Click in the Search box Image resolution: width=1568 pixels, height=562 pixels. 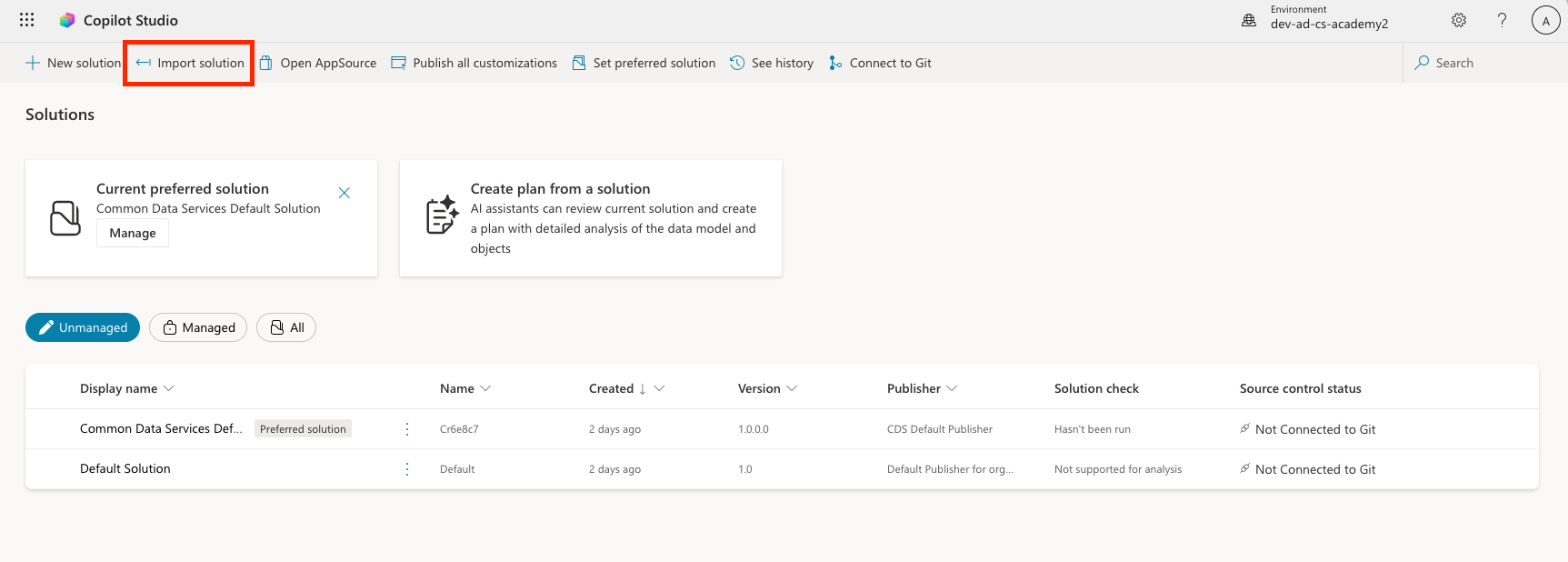(1485, 63)
